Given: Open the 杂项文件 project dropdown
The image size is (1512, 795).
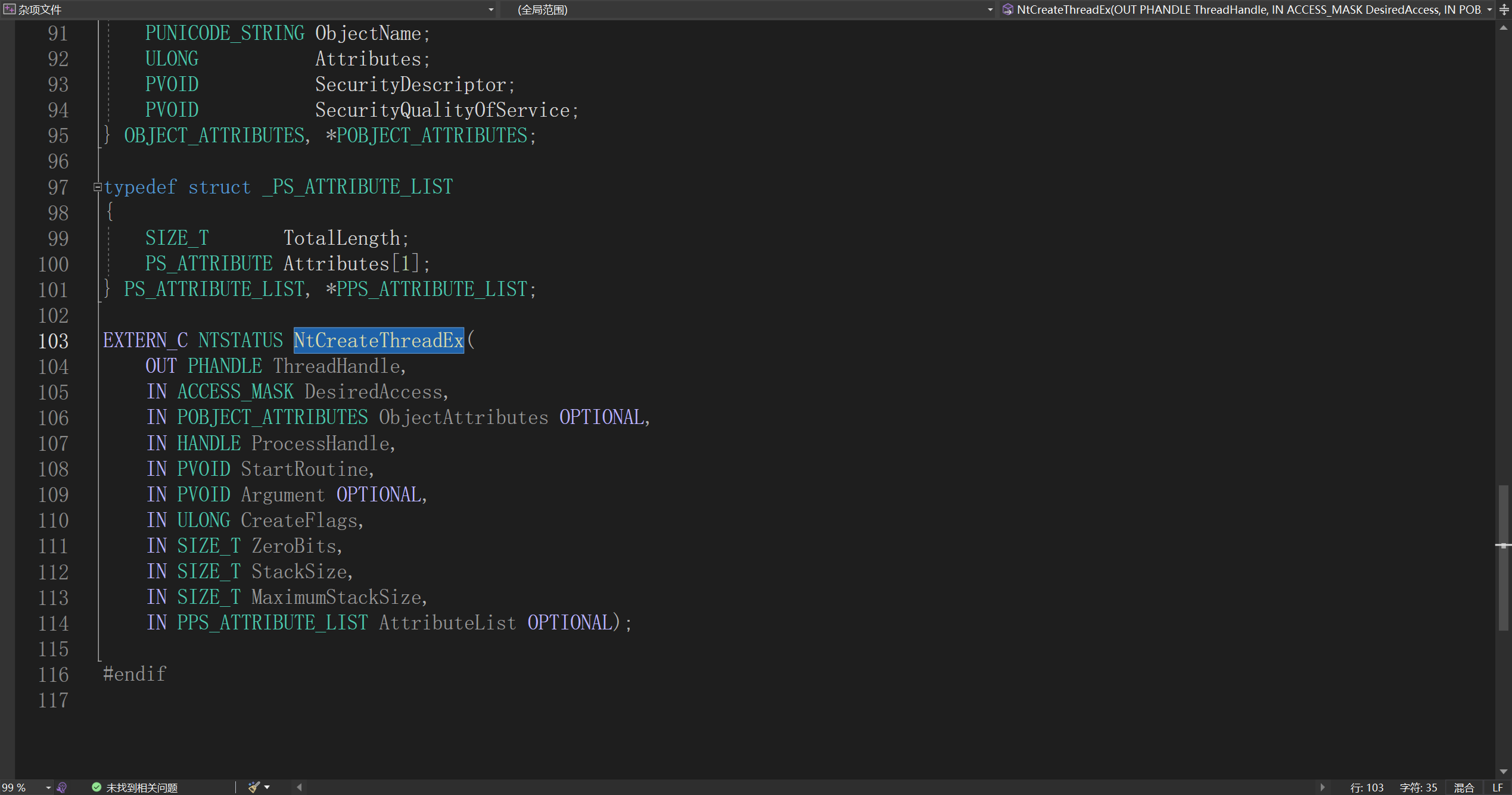Looking at the screenshot, I should pyautogui.click(x=491, y=10).
